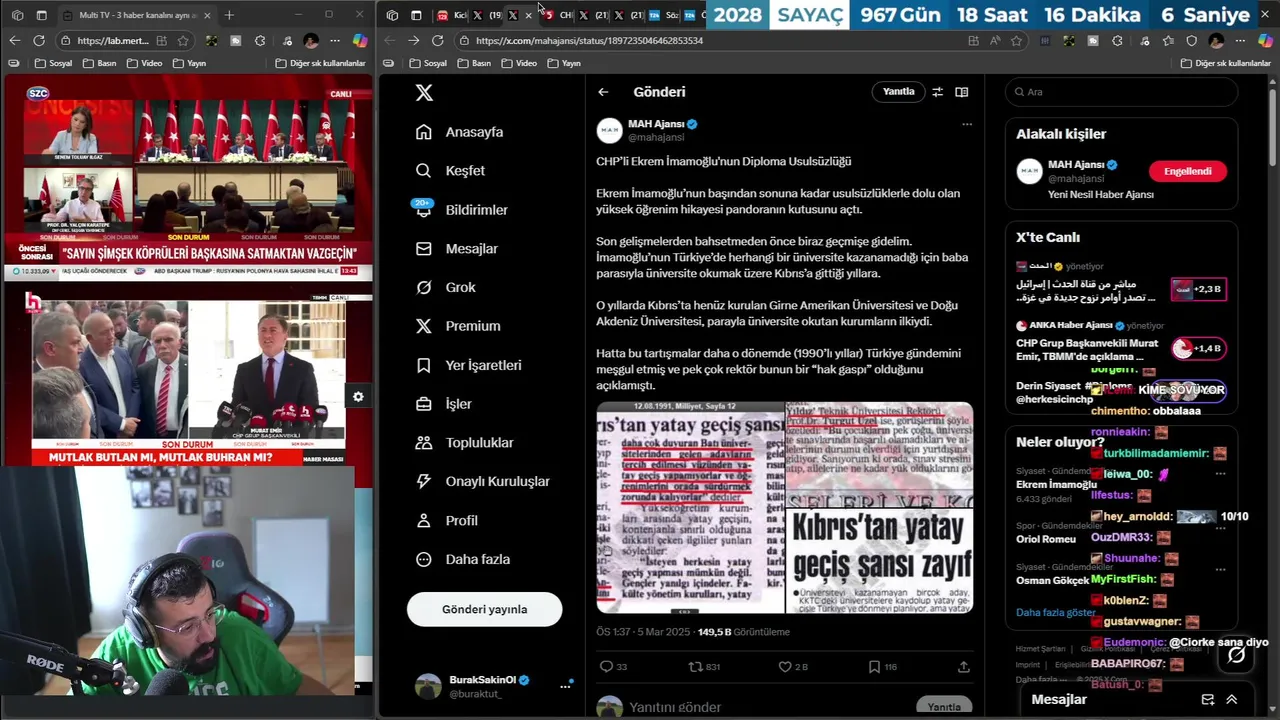Open the Grok floating button
This screenshot has height=720, width=1280.
(x=1236, y=656)
